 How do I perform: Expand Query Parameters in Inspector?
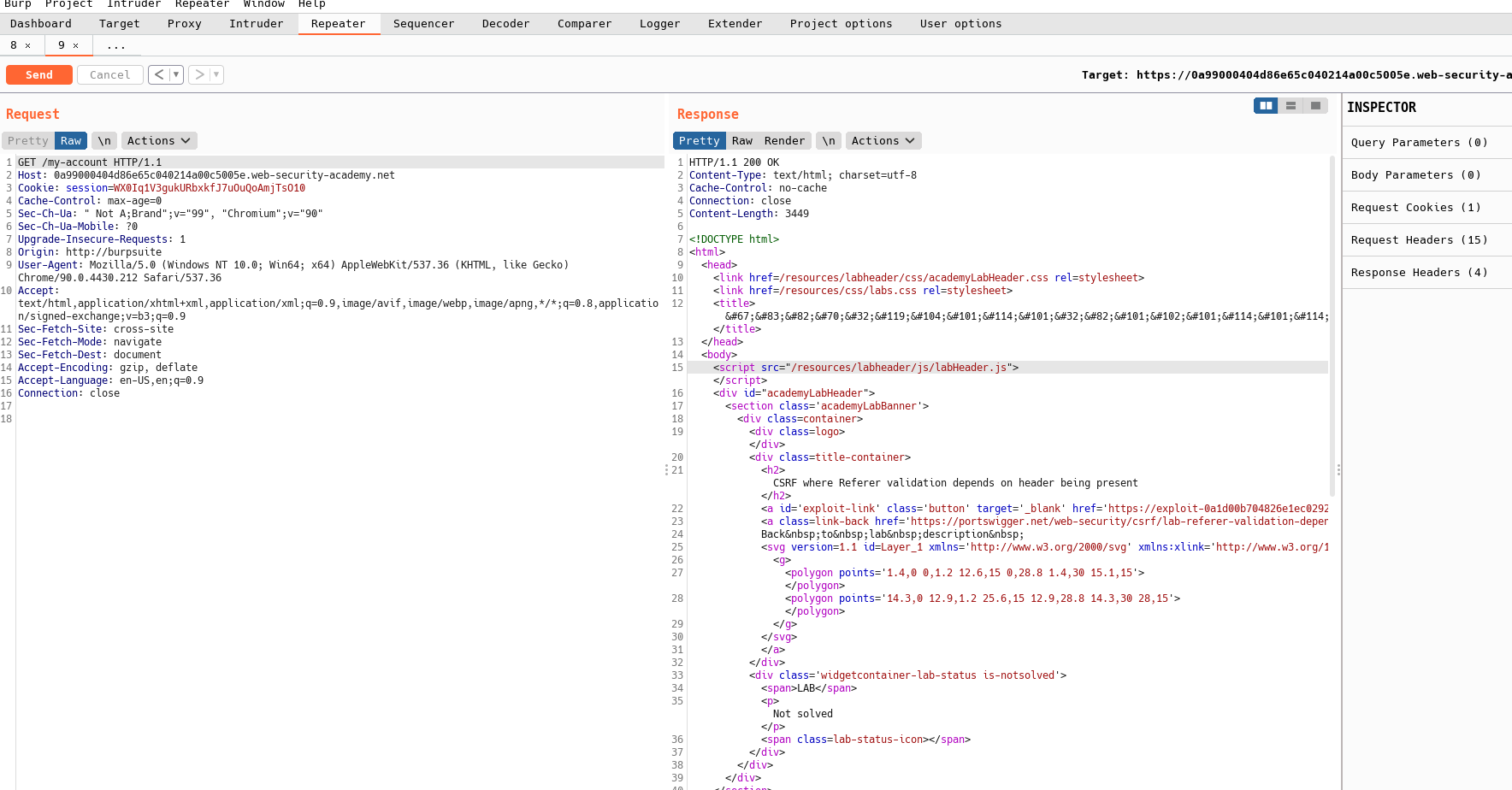1426,143
